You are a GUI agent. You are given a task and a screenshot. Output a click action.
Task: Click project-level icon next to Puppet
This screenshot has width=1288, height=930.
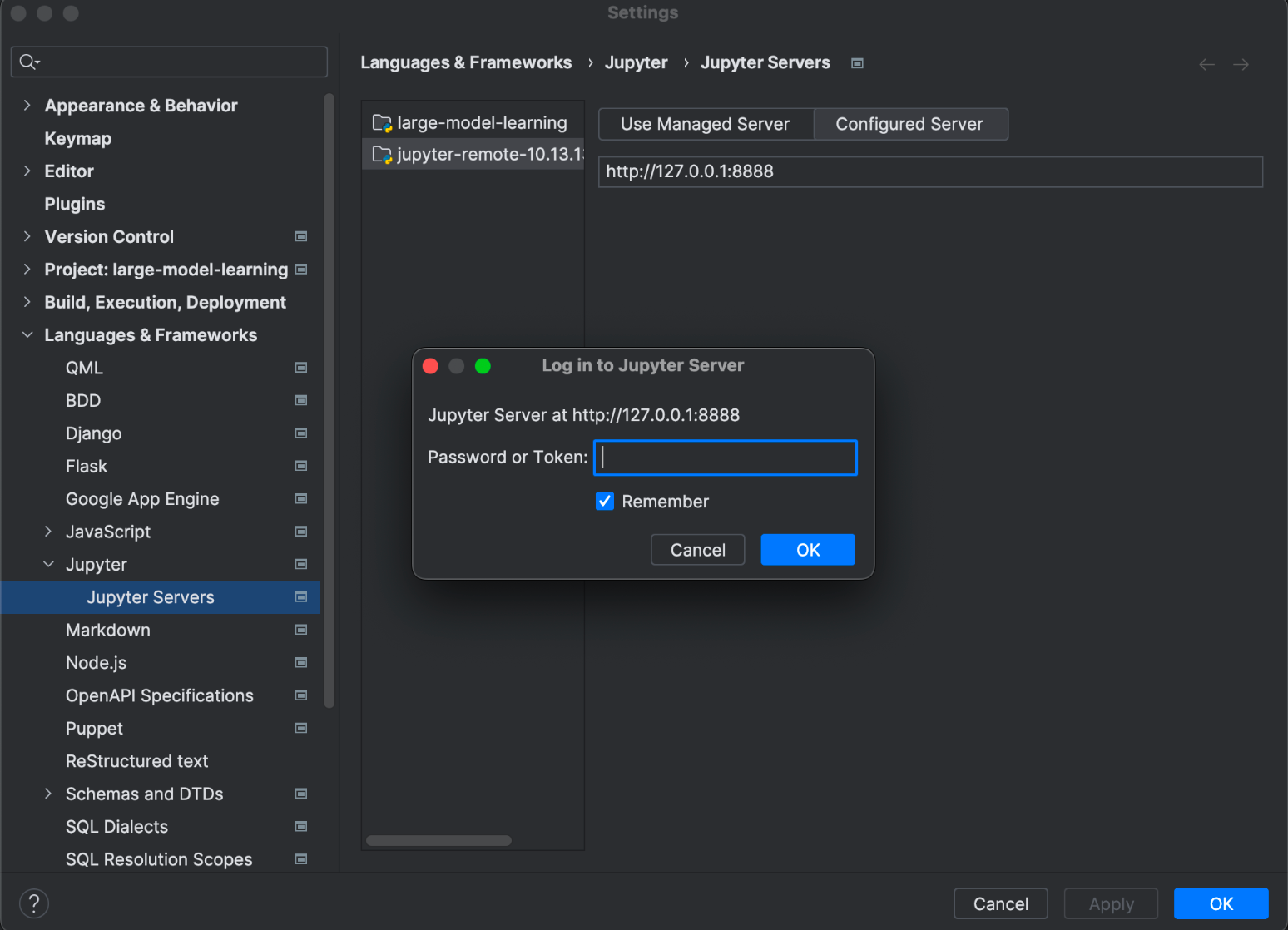tap(301, 729)
